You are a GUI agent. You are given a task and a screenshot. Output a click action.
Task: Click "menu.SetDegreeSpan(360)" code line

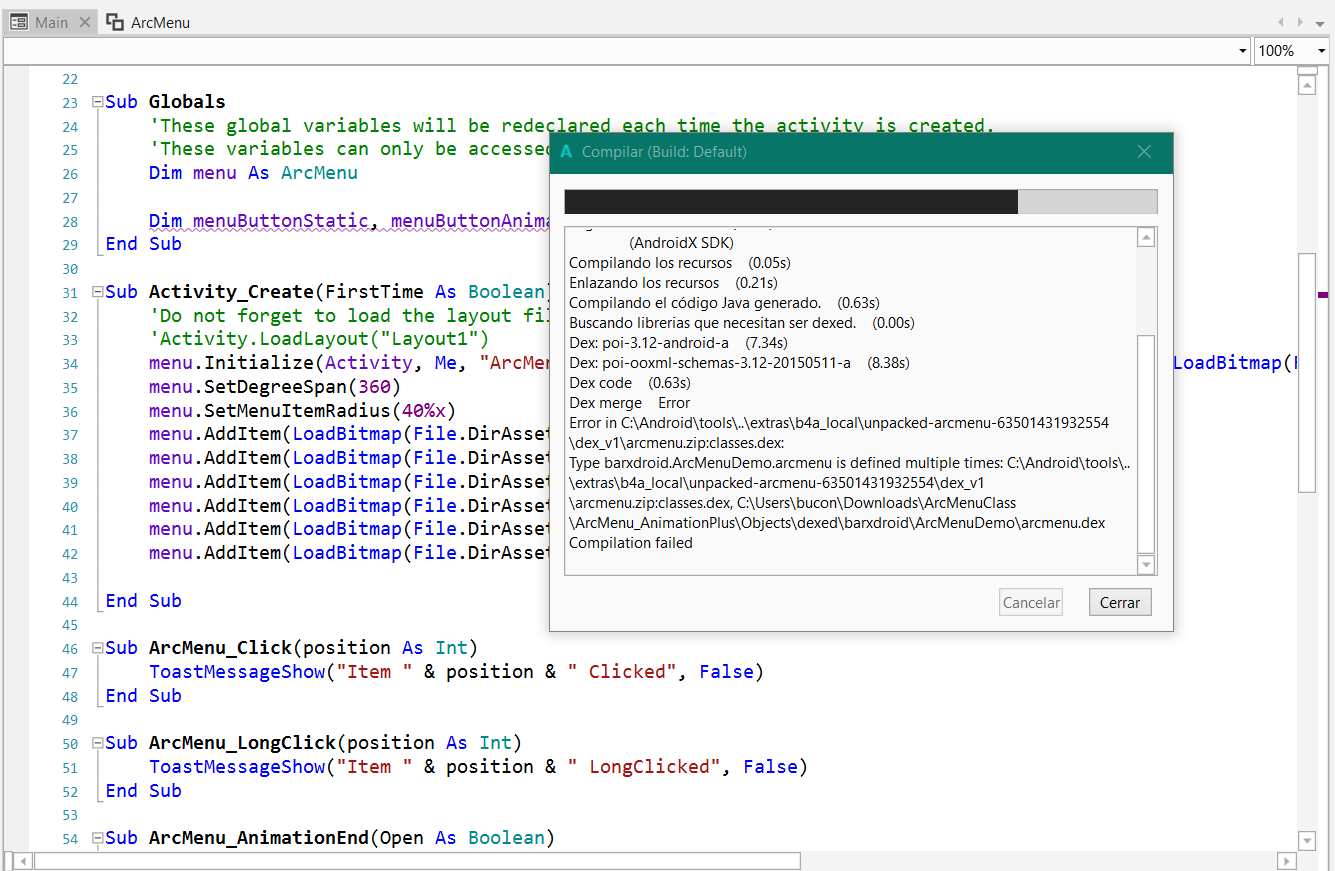pos(275,387)
